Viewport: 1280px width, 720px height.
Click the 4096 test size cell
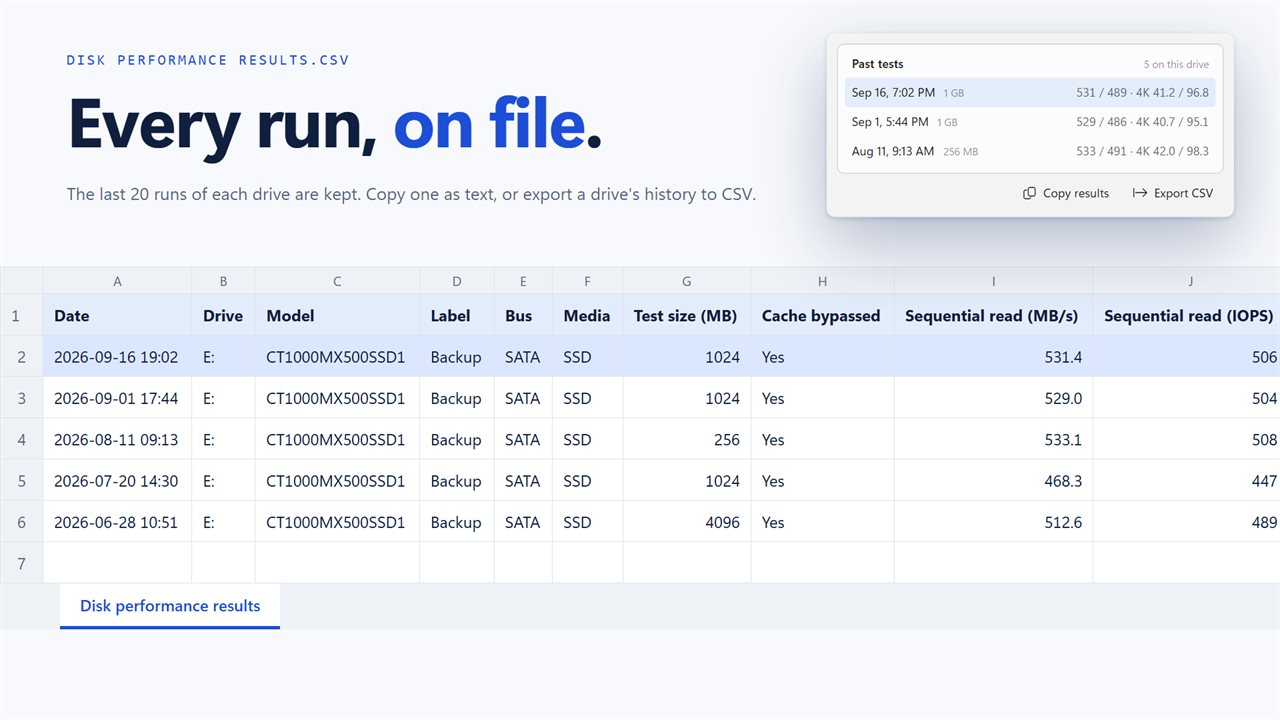tap(686, 522)
